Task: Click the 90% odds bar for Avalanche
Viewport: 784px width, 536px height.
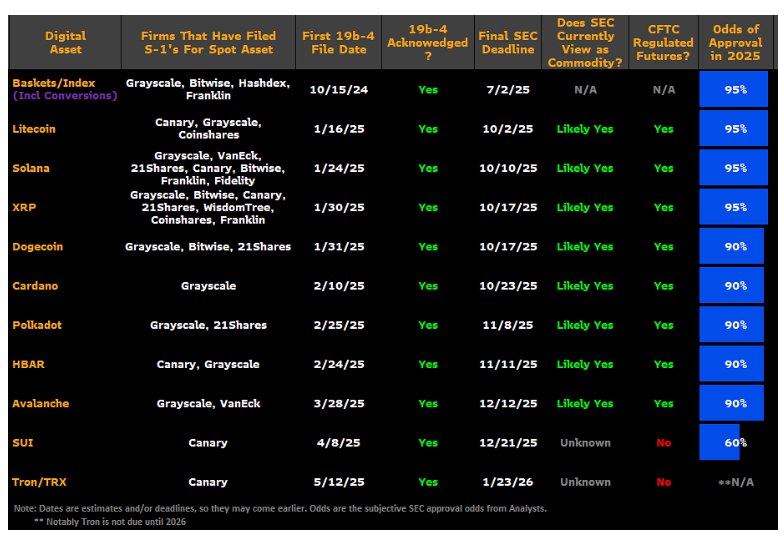Action: (x=732, y=402)
